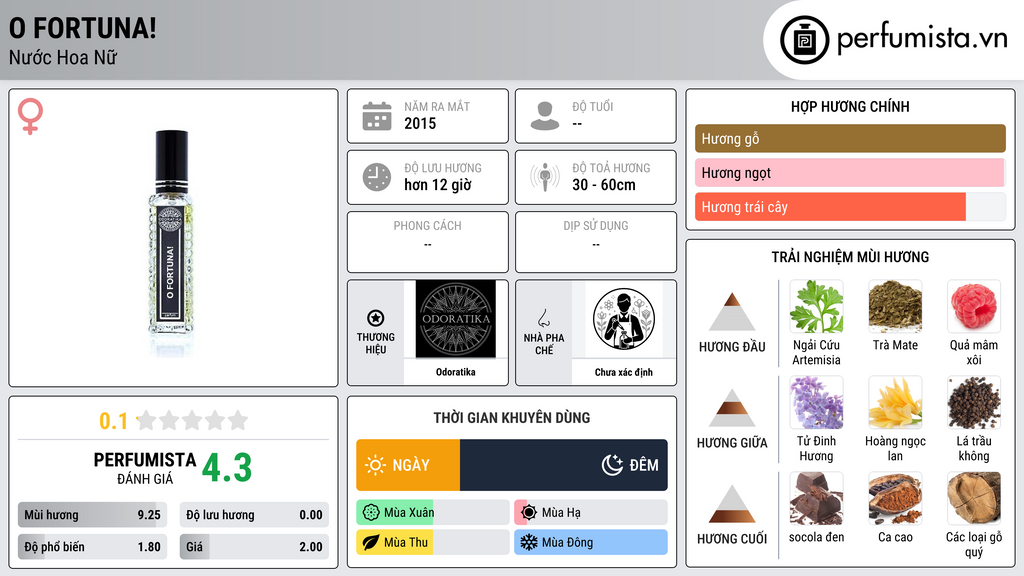Open the Quả mâm xôi raspberry image

[x=974, y=307]
